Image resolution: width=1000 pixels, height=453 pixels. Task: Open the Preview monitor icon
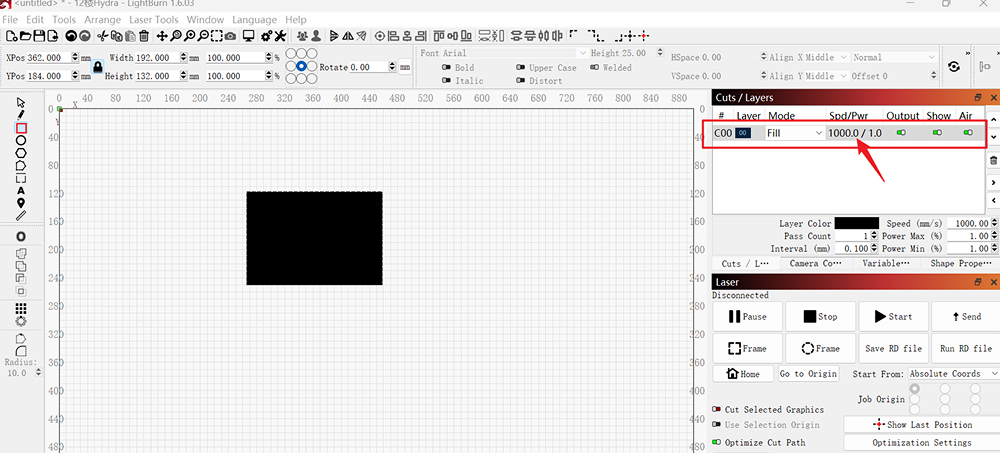[248, 36]
